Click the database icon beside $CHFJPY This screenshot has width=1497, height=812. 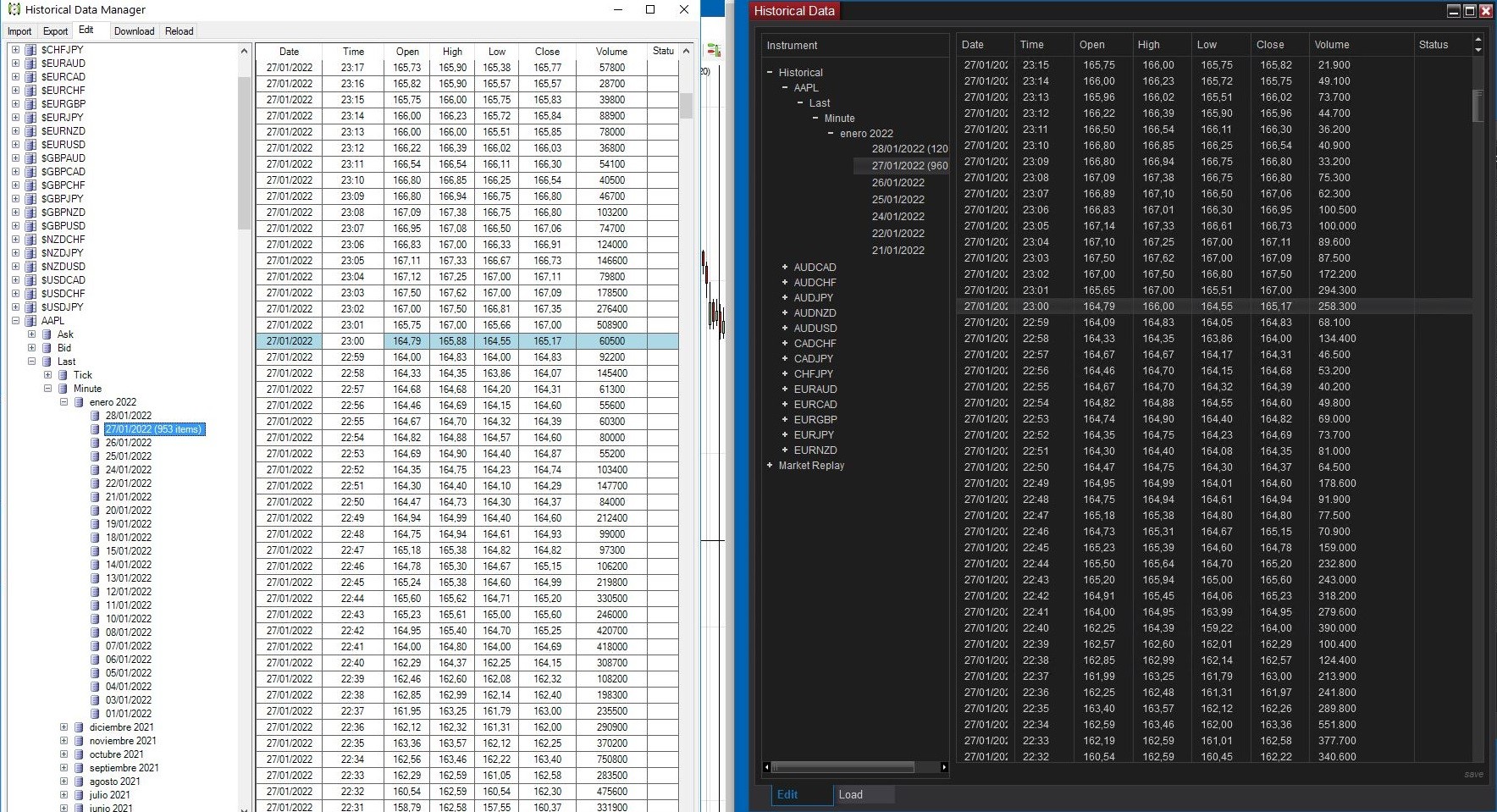30,50
